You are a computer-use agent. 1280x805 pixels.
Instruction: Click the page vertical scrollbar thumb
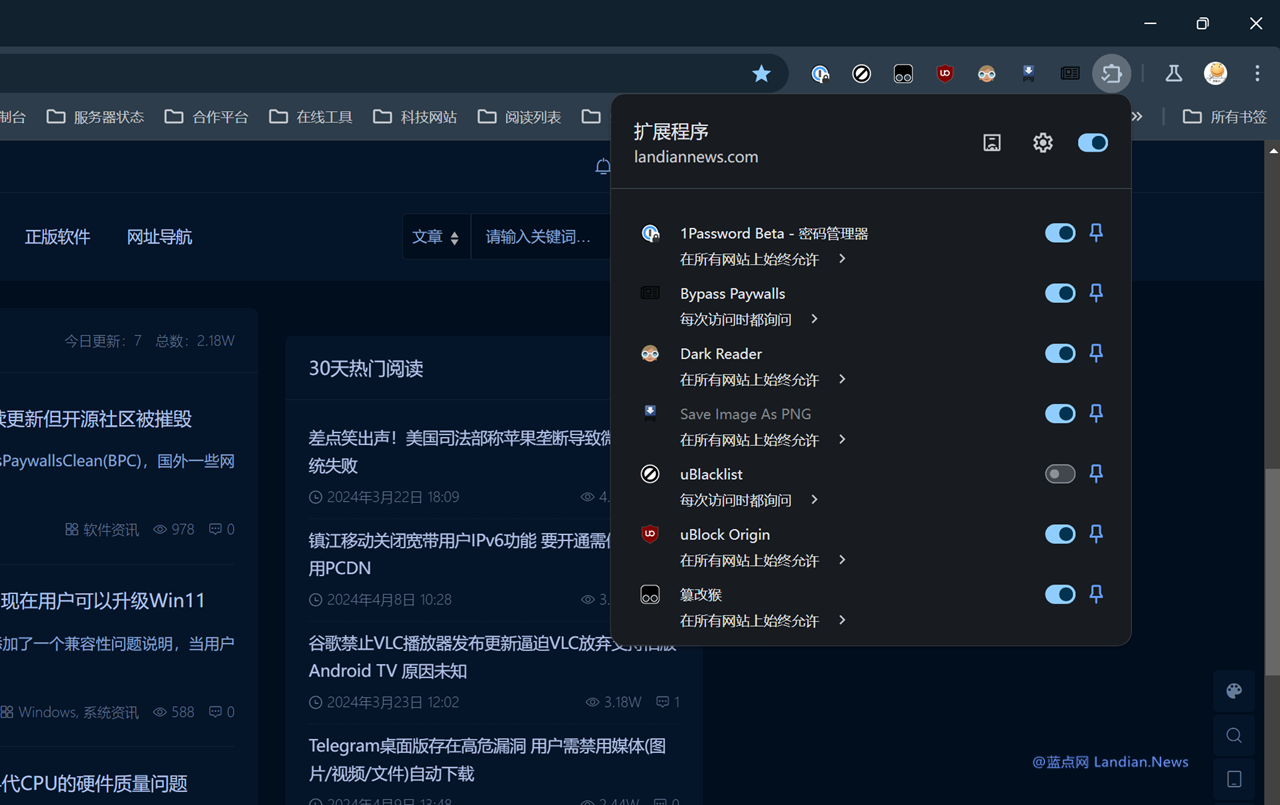[1271, 573]
